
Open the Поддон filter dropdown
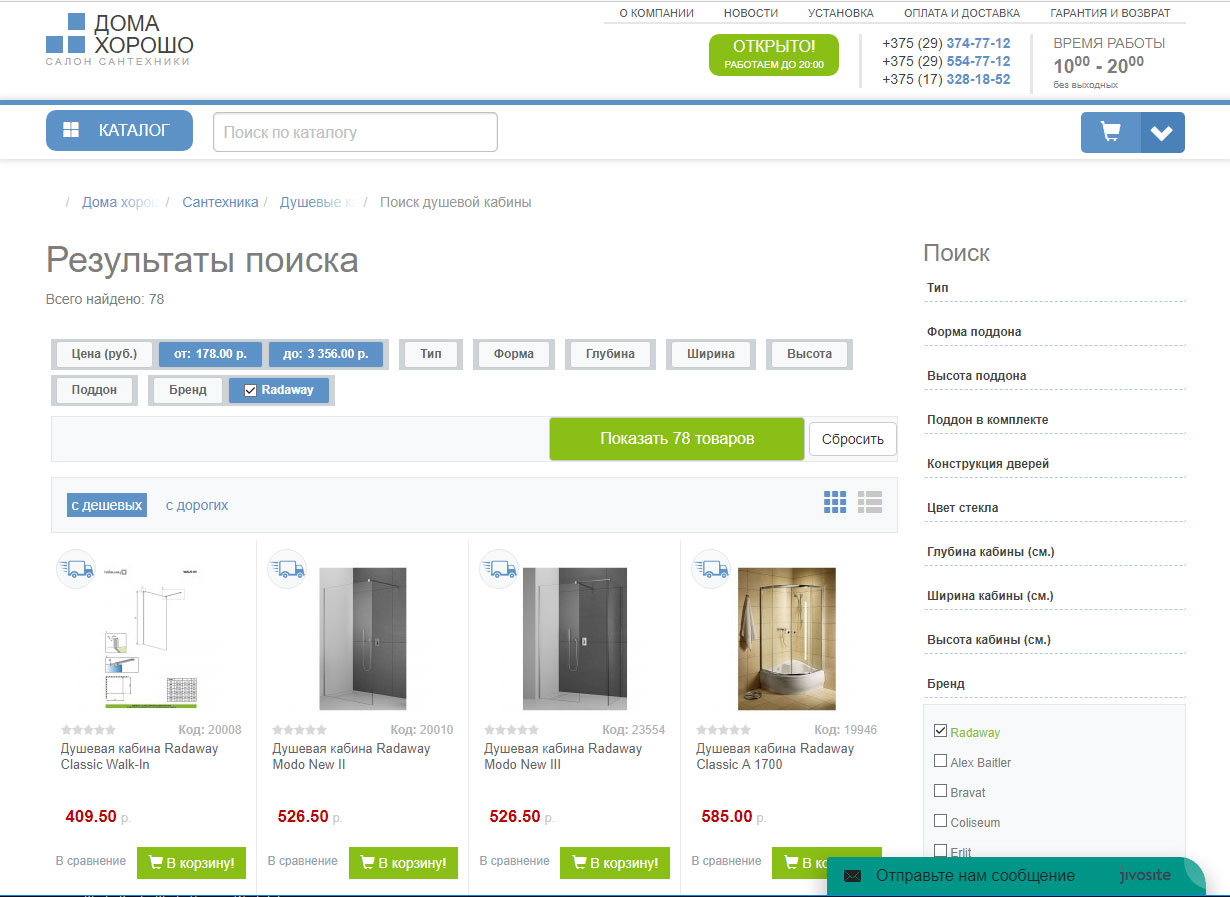(x=94, y=390)
